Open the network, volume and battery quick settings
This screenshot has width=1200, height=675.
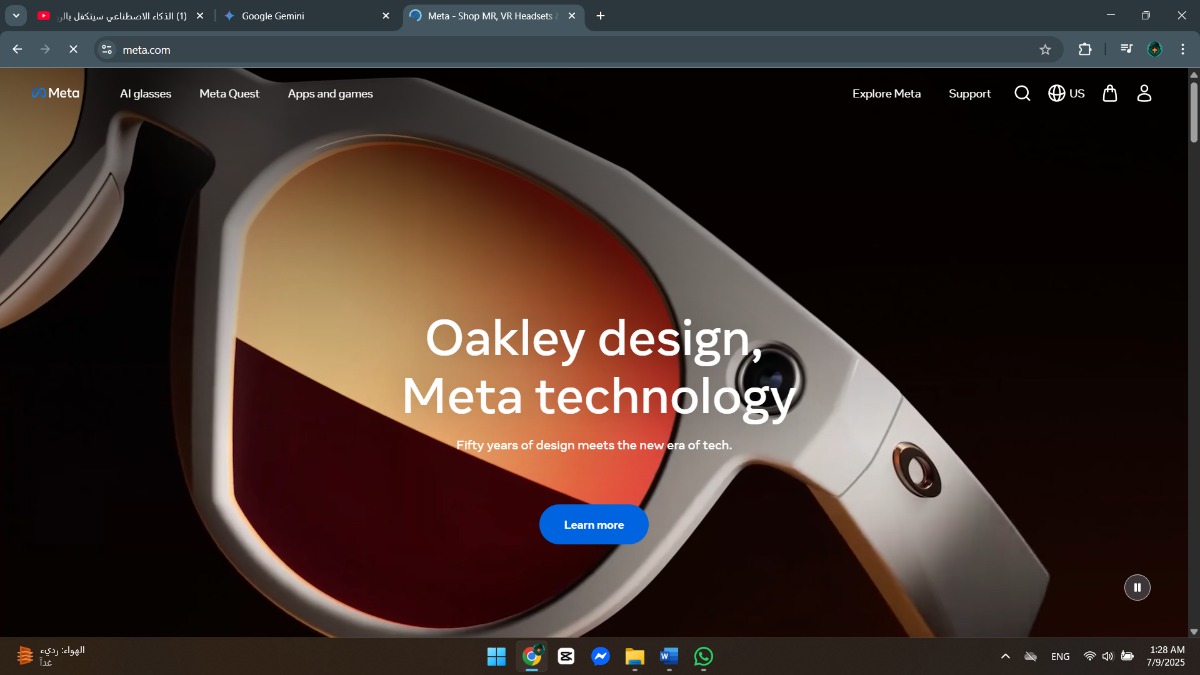point(1108,656)
